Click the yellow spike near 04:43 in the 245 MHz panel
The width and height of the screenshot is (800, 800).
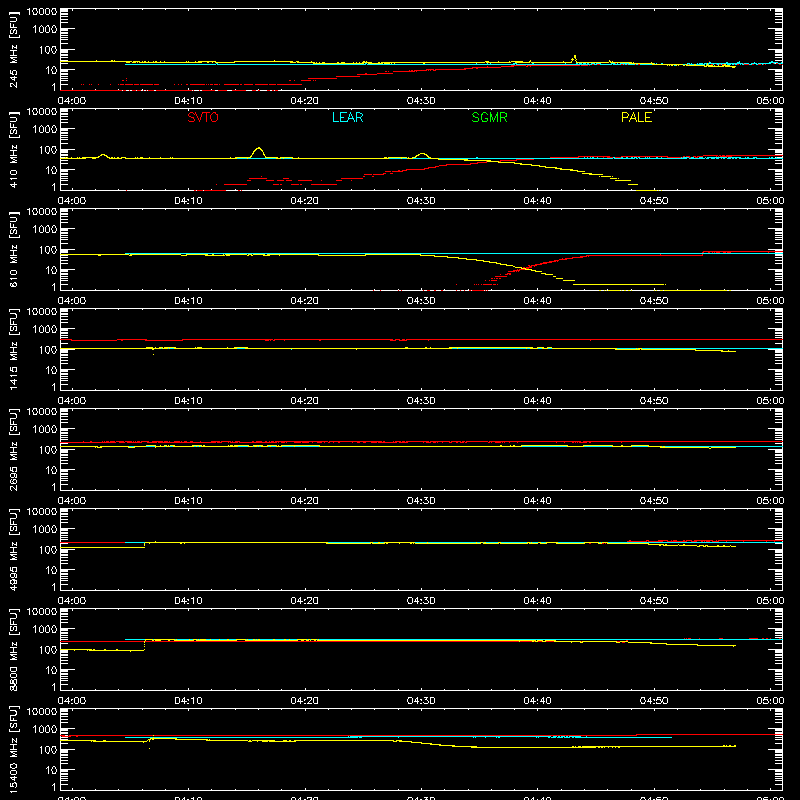(x=575, y=58)
